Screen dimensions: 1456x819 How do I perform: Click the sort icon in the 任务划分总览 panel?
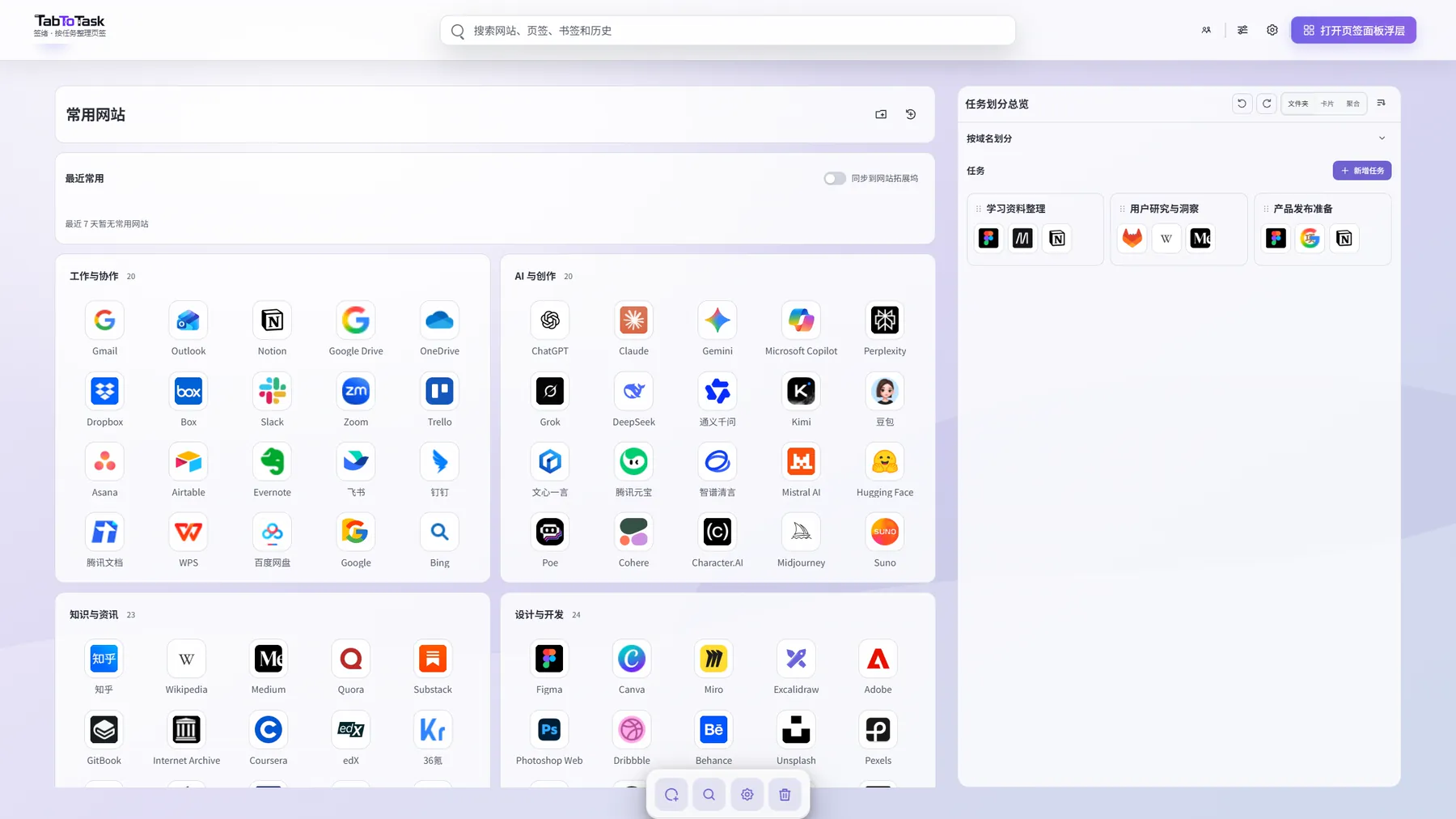(x=1381, y=103)
